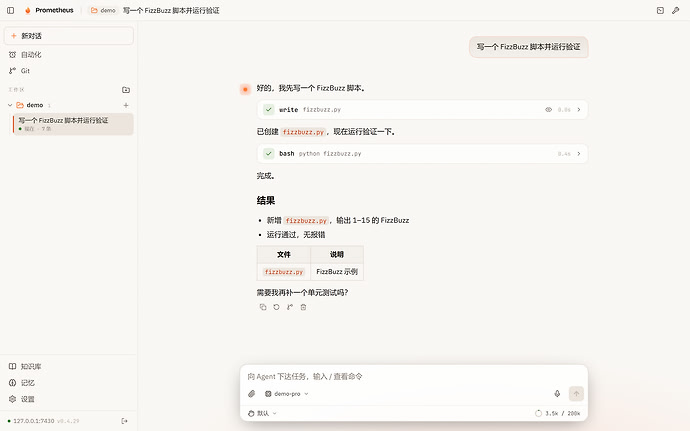This screenshot has width=690, height=431.
Task: Expand the bash python fizzbuzz.py step chevron
Action: [x=579, y=154]
